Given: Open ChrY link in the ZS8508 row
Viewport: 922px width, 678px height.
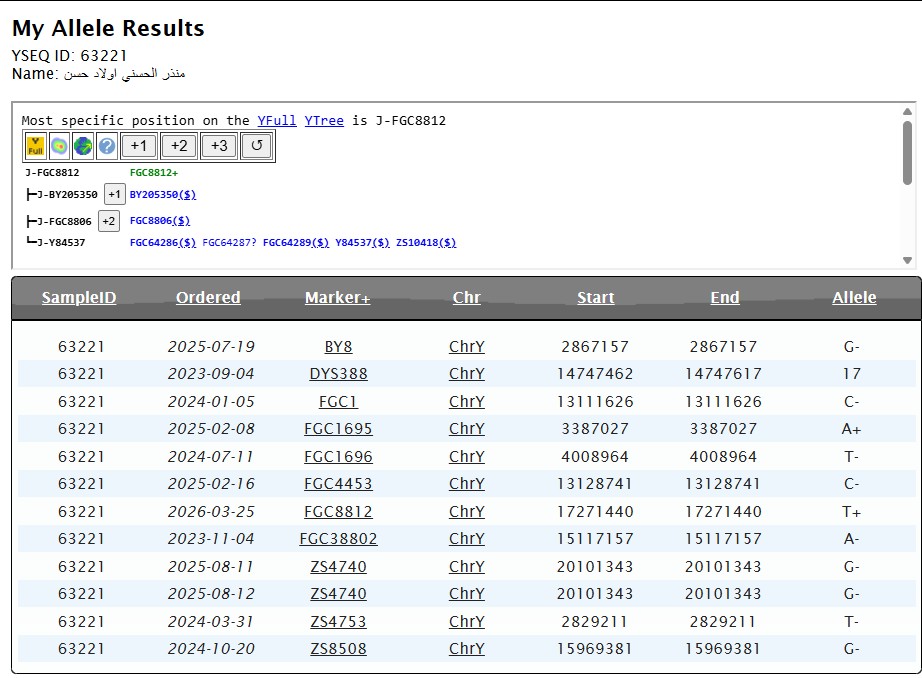Looking at the screenshot, I should click(x=467, y=649).
